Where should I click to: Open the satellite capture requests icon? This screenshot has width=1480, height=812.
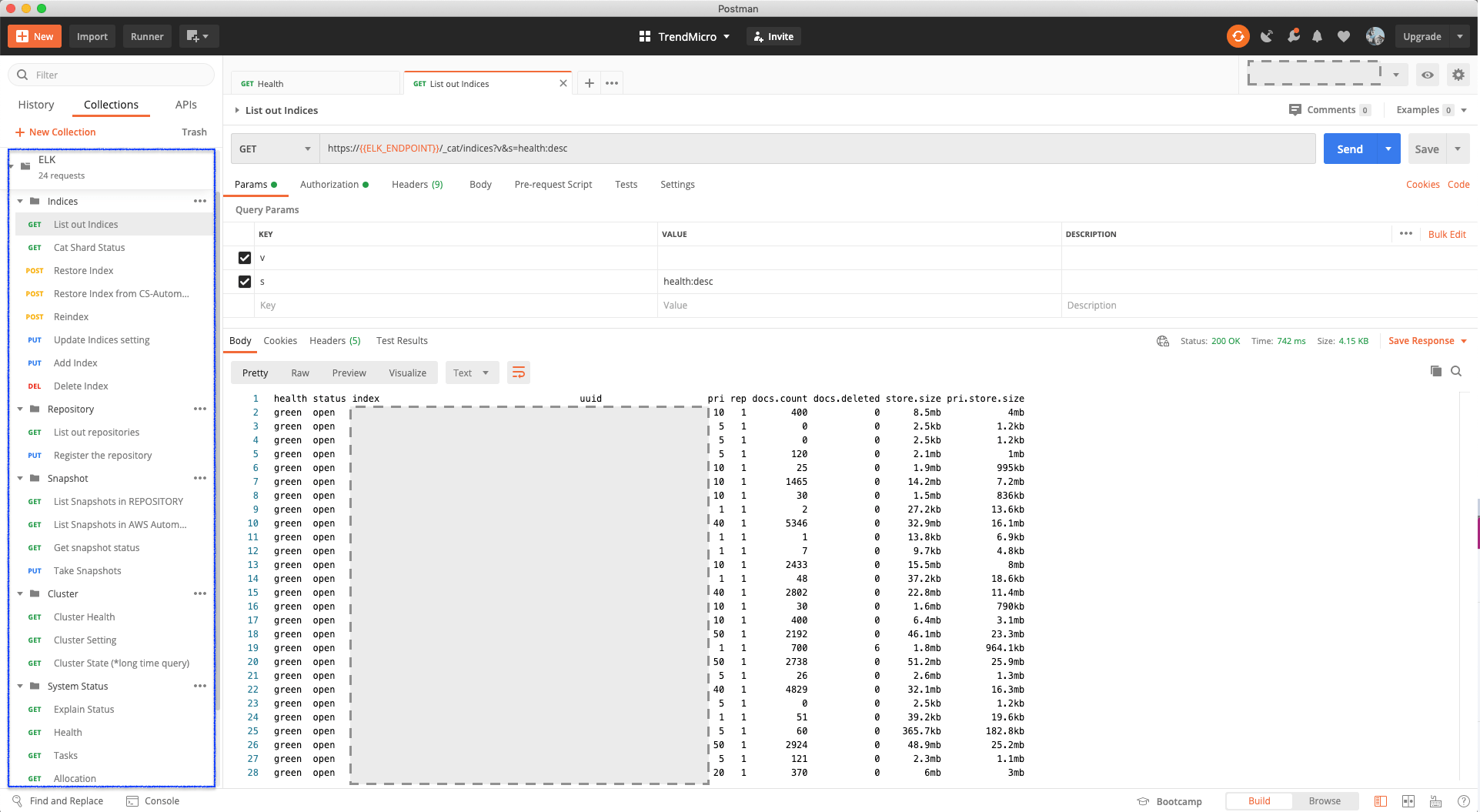point(1267,36)
